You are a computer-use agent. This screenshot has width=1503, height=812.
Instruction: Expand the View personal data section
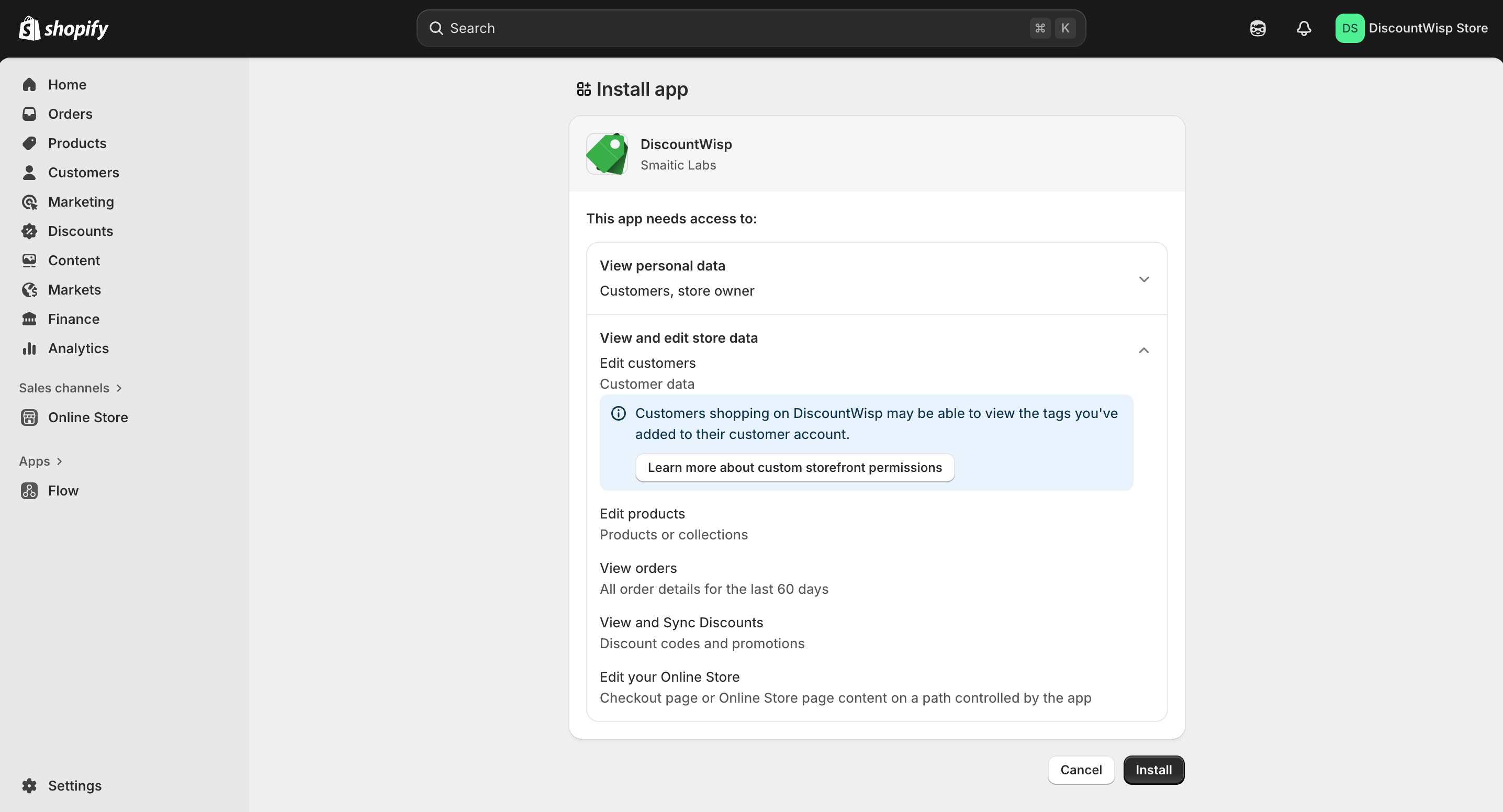(1143, 279)
